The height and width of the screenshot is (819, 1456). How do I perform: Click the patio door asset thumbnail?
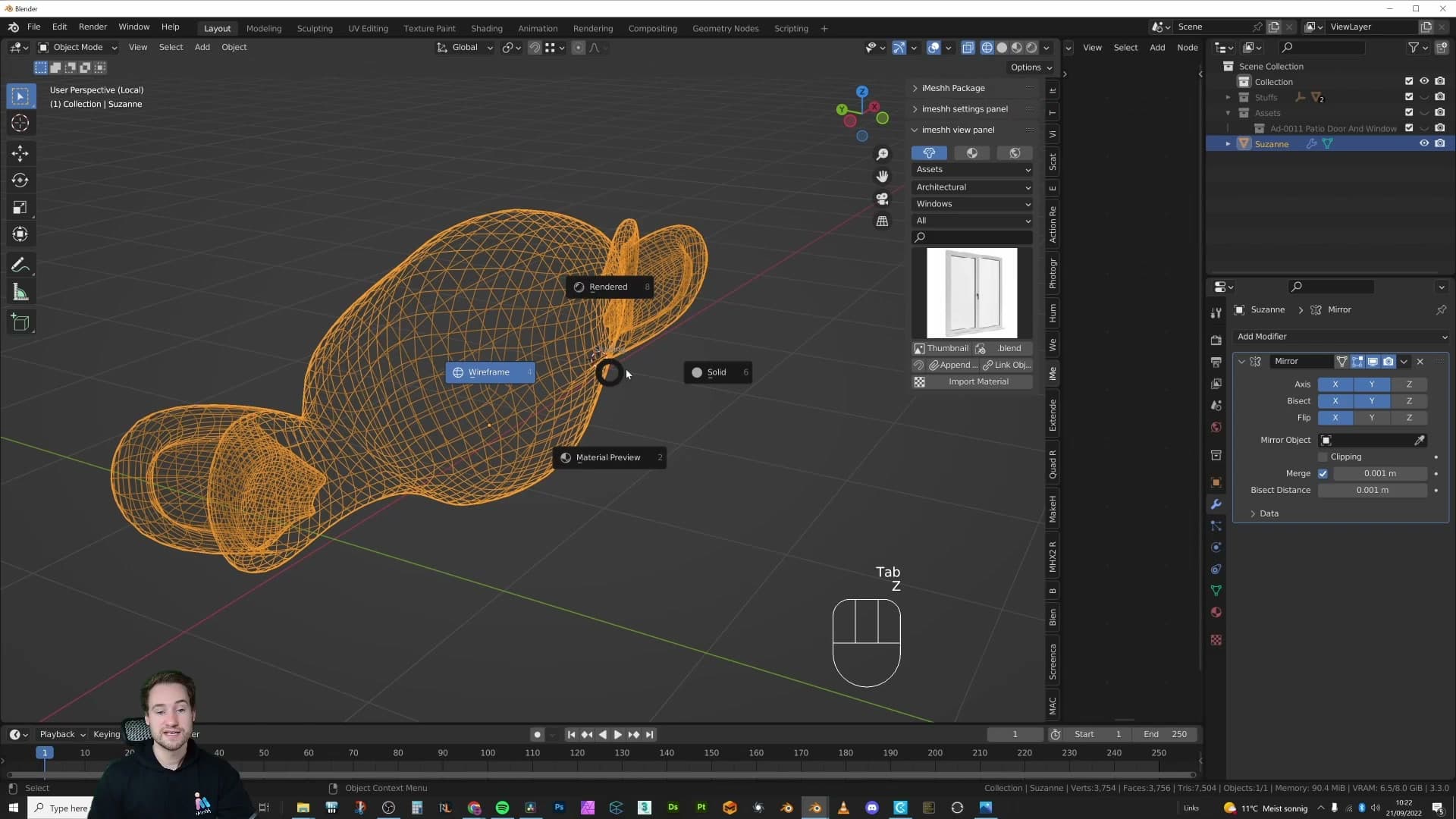point(971,293)
